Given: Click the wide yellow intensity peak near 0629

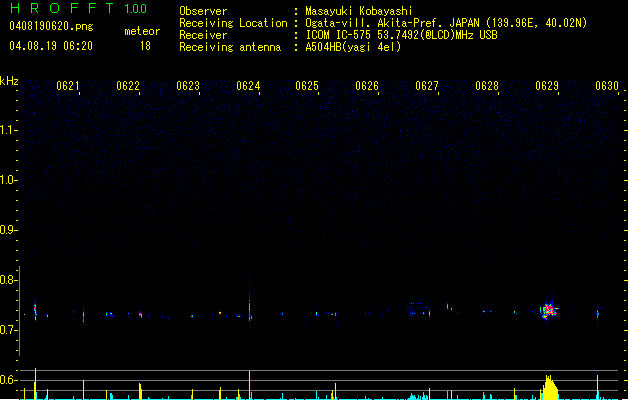Looking at the screenshot, I should pos(549,388).
